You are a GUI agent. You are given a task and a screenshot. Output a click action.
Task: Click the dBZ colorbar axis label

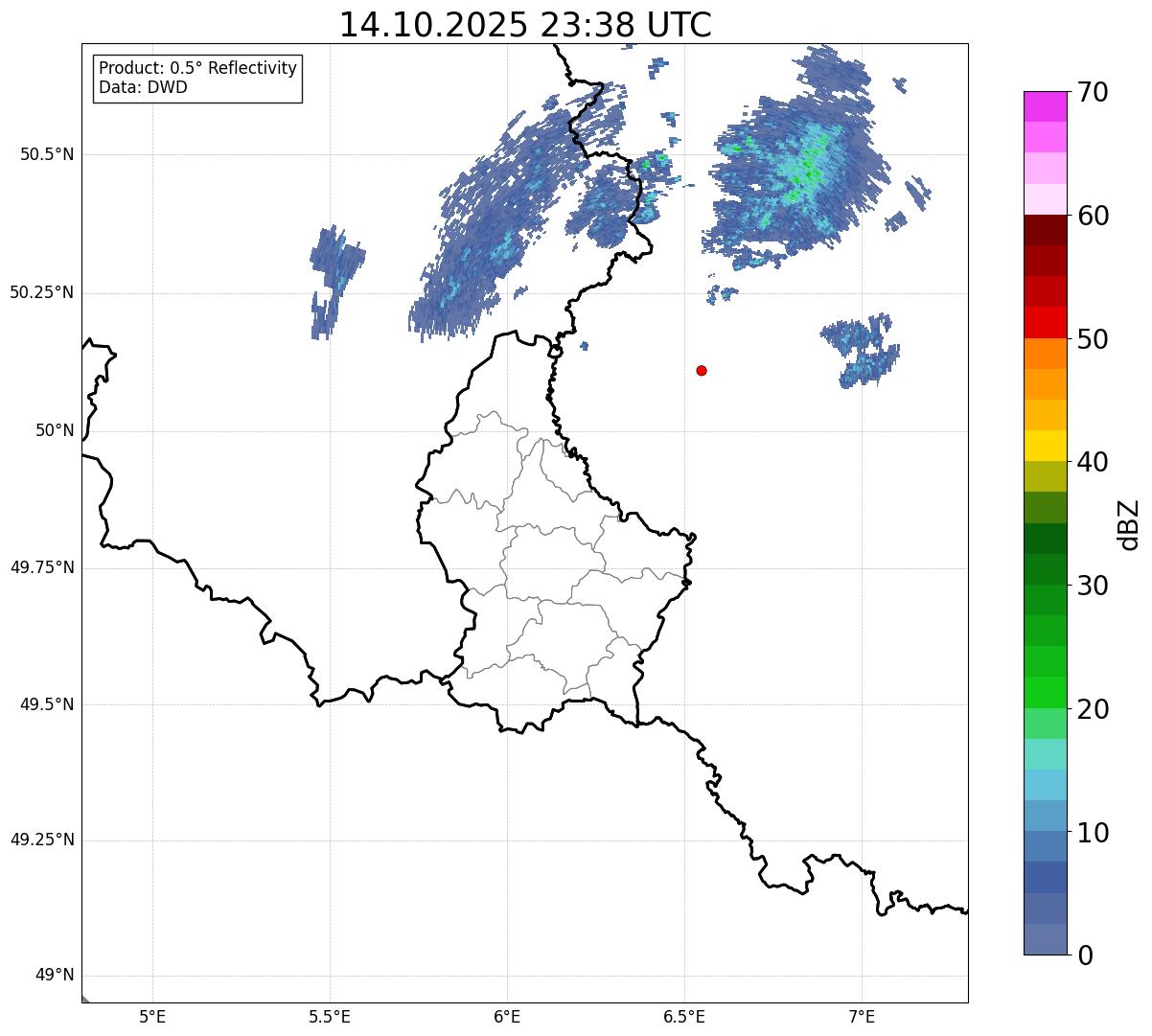[1129, 523]
